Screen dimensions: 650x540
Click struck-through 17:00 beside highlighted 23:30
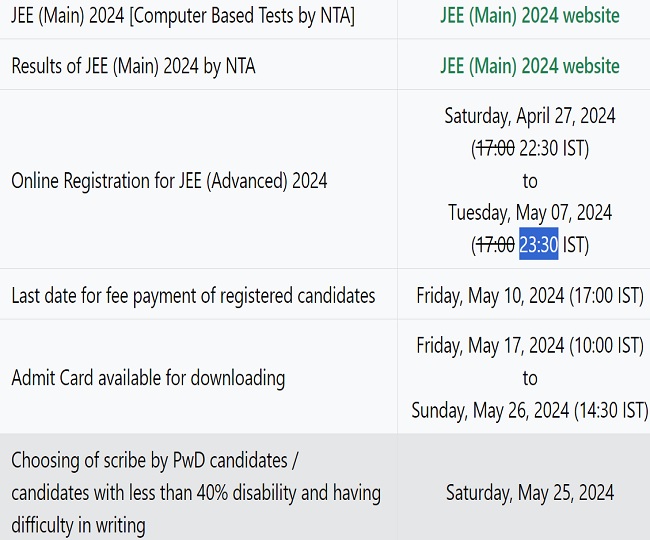pos(495,245)
